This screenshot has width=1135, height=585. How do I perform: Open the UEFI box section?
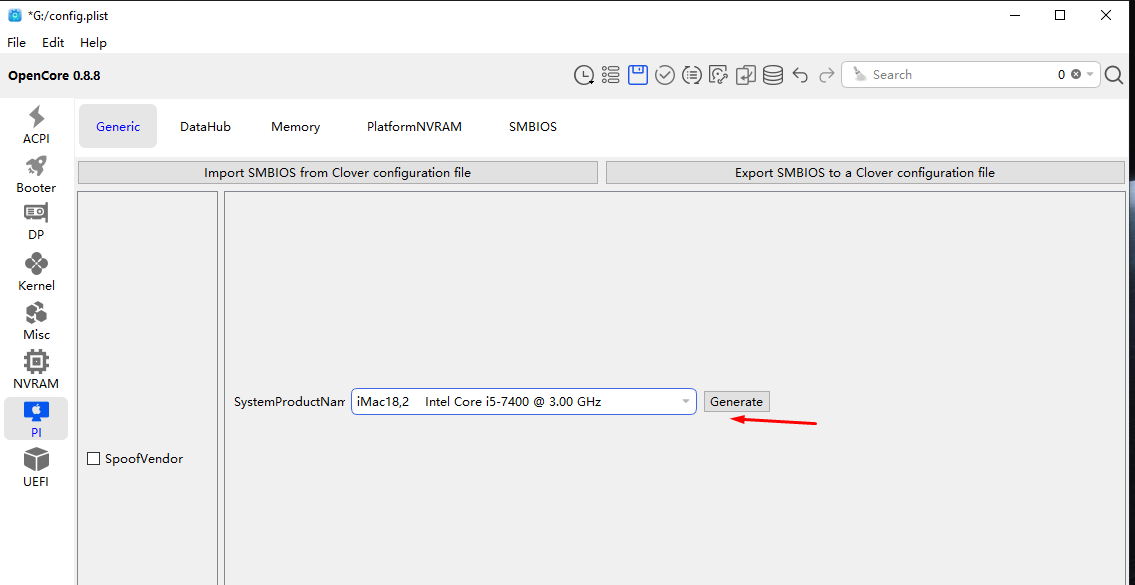36,468
